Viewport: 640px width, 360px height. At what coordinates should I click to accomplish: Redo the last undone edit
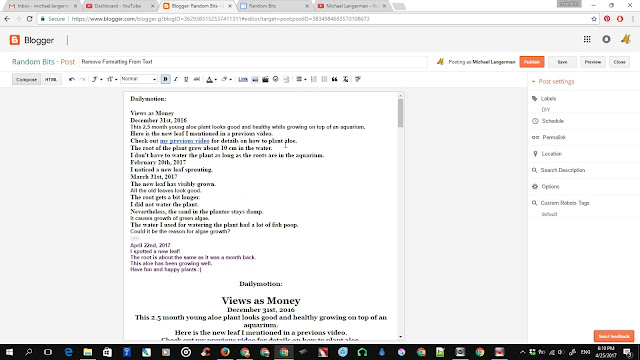coord(82,79)
